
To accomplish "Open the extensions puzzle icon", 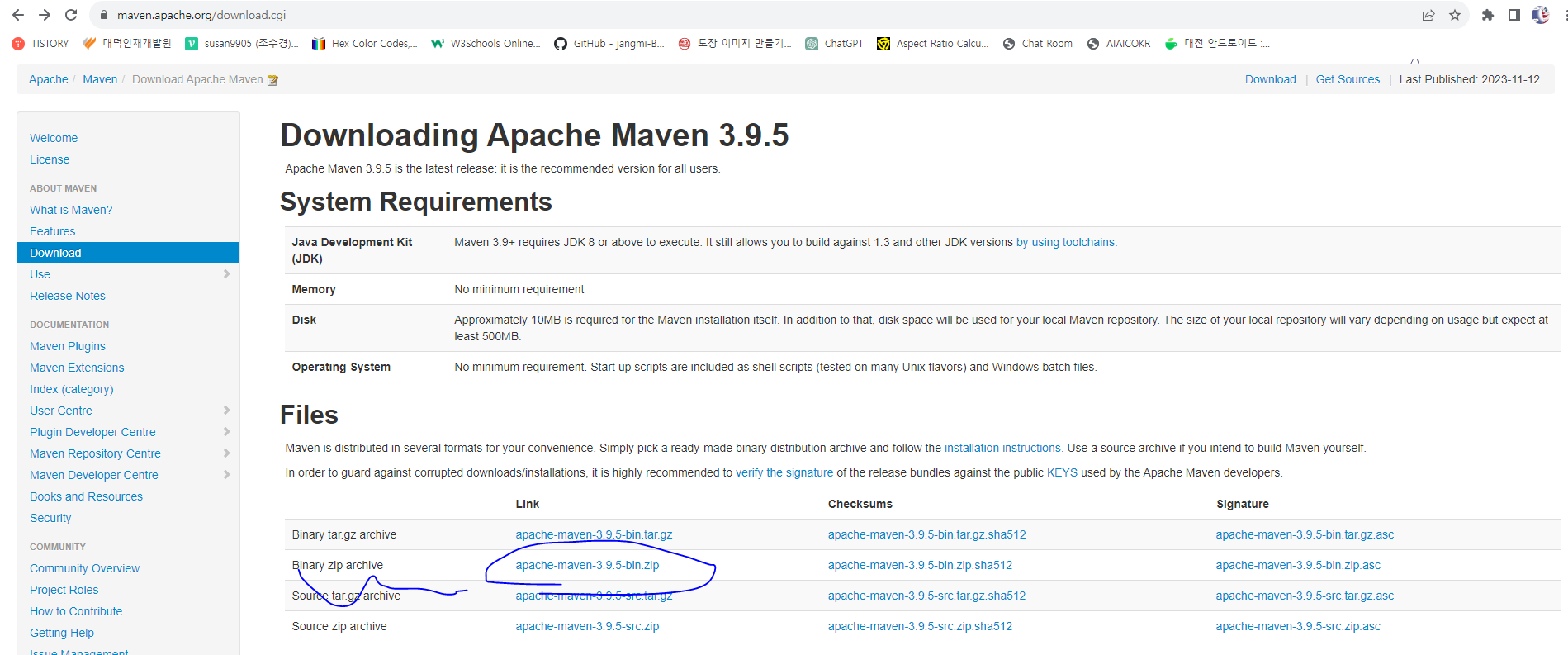I will click(1488, 15).
